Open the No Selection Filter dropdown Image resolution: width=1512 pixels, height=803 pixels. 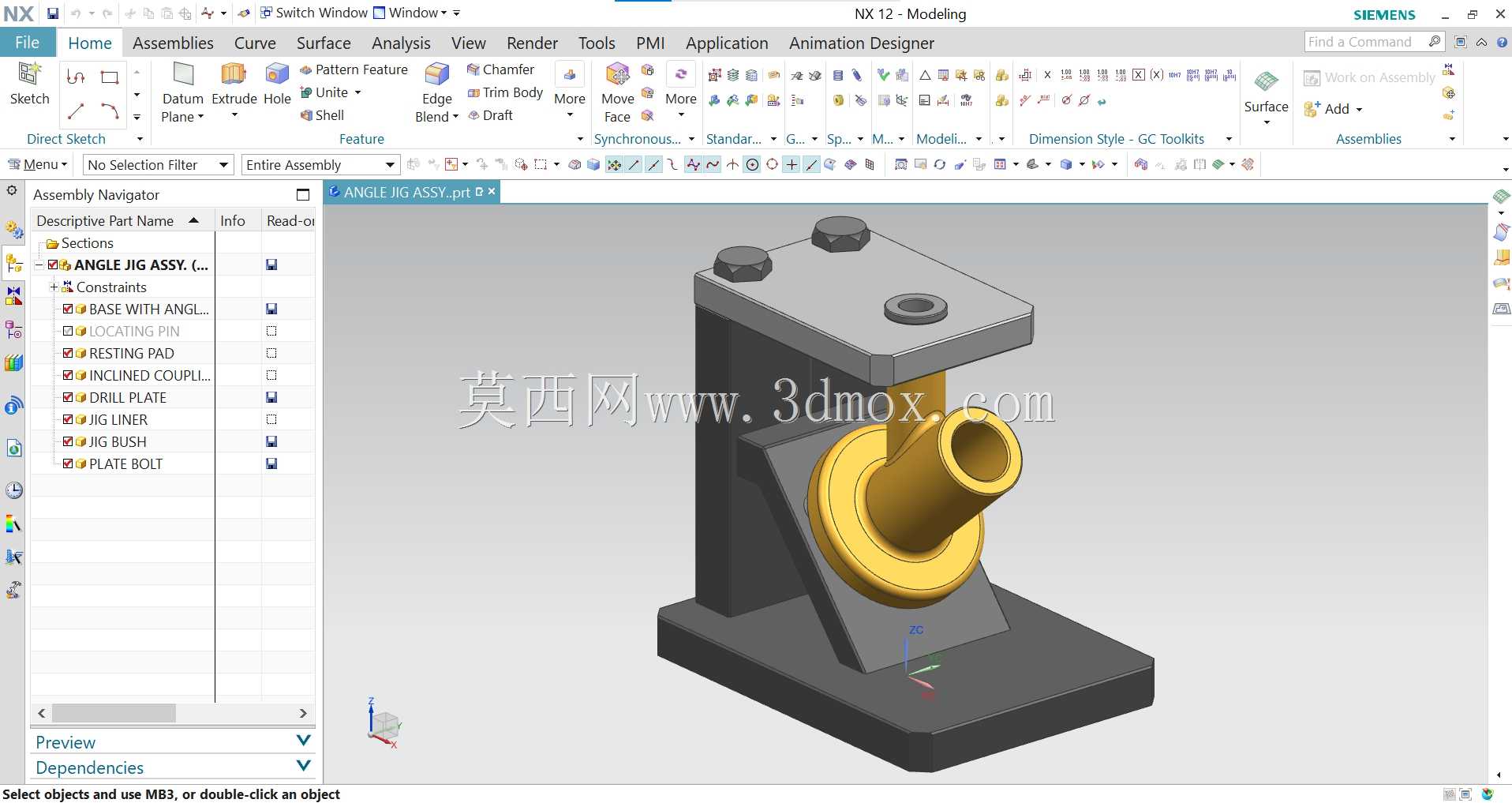point(159,165)
